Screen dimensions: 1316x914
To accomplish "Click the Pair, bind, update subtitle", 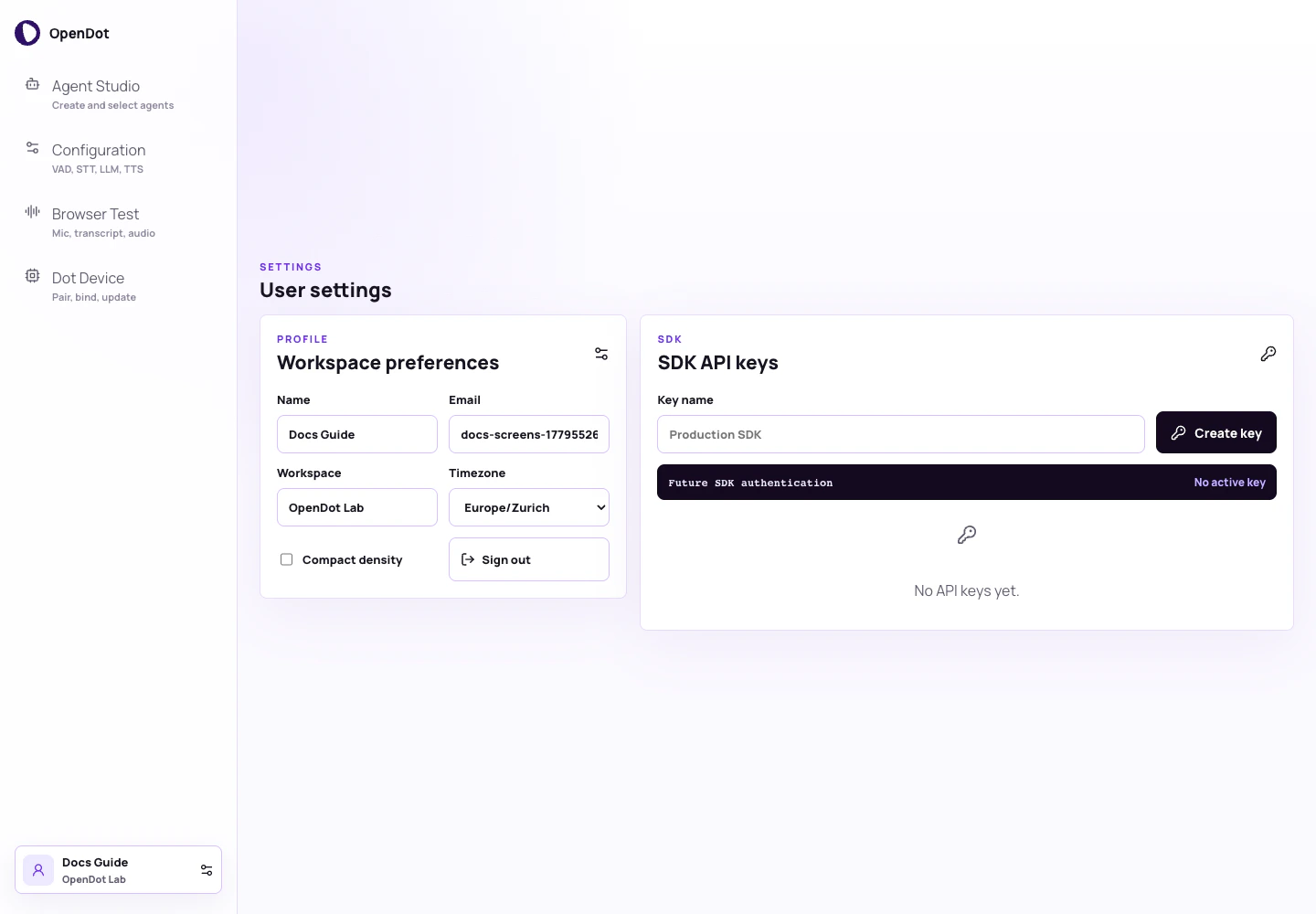I will (94, 297).
